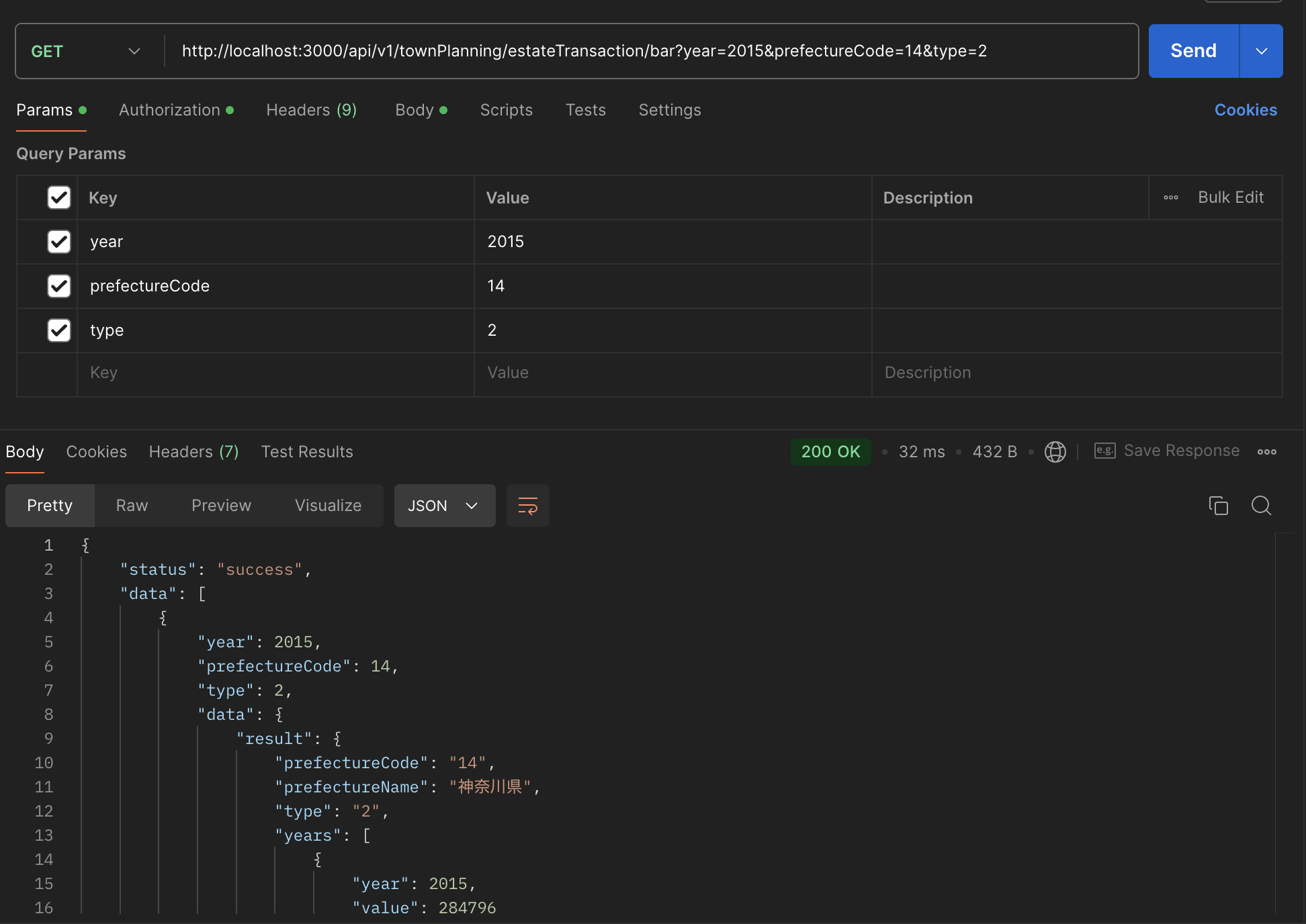Switch to Visualize view
Screen dimensions: 1306x924
(x=328, y=506)
